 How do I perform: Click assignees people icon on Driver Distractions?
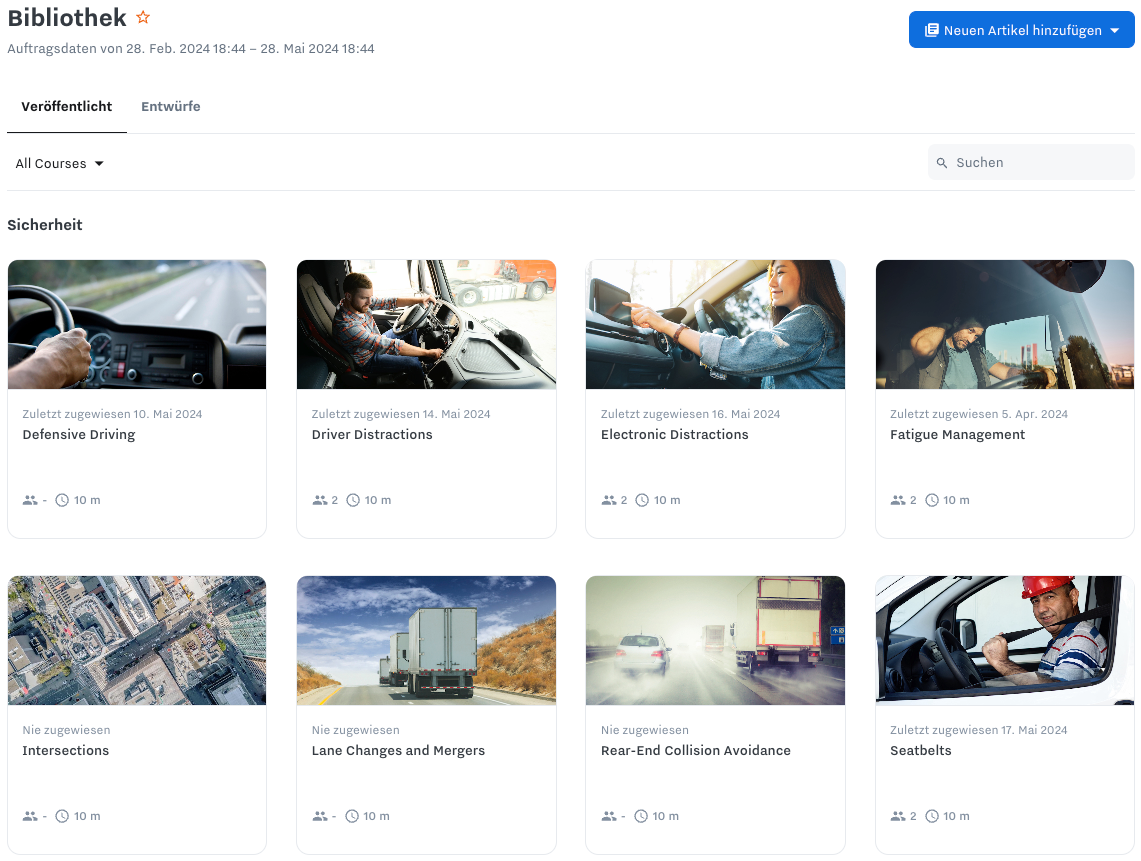point(319,500)
